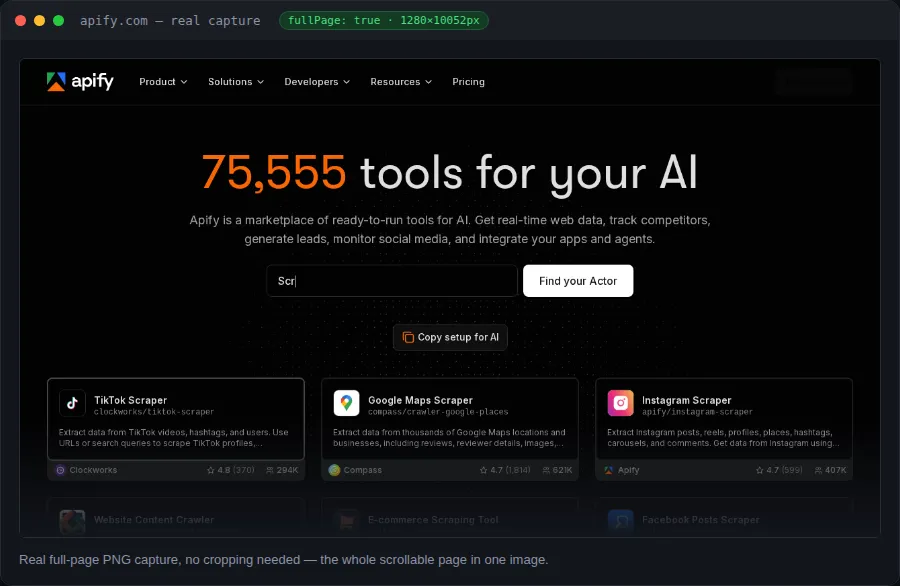Click the Copy setup for AI button
The image size is (900, 586).
tap(451, 337)
